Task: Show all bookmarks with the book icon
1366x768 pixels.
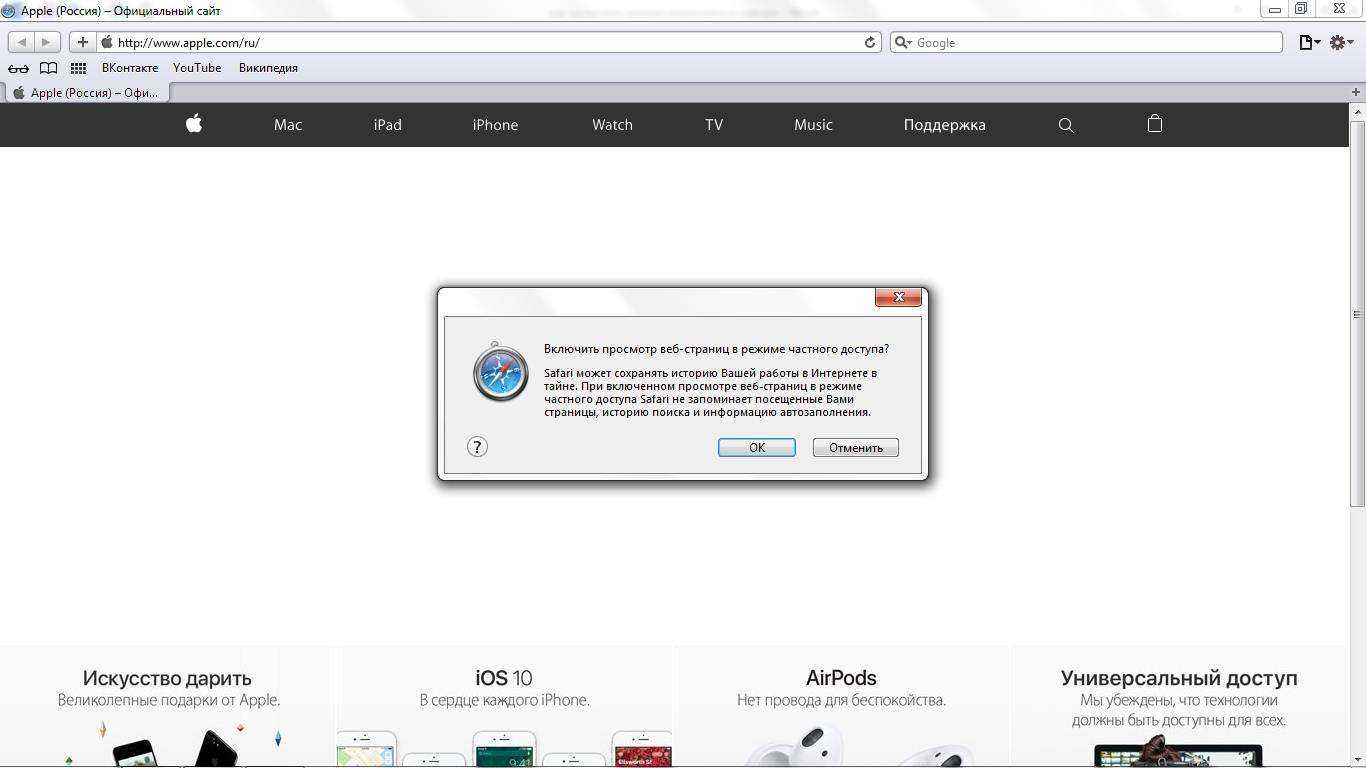Action: 48,68
